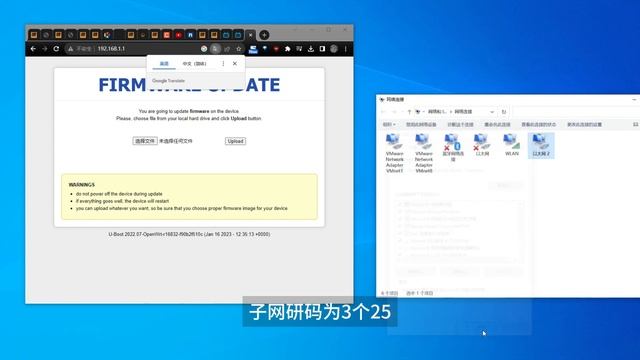Screen dimensions: 640x360
Task: Close the Google Translate popup
Action: click(235, 64)
